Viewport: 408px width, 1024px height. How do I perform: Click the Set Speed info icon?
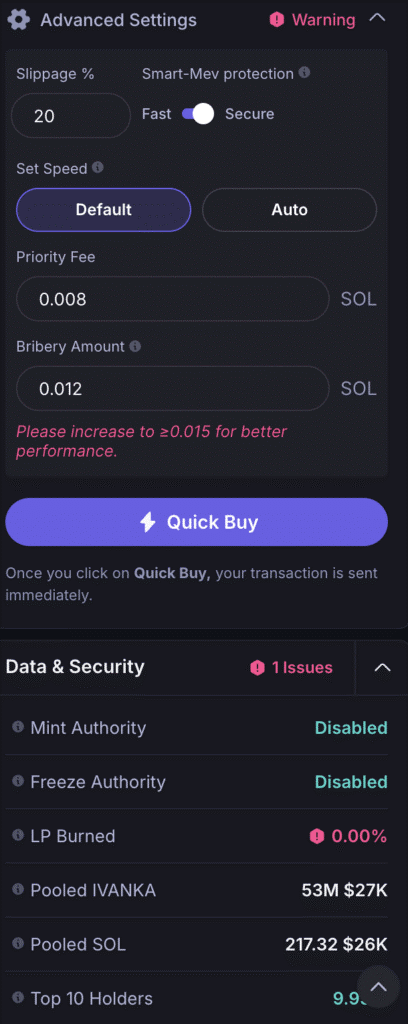[x=97, y=168]
